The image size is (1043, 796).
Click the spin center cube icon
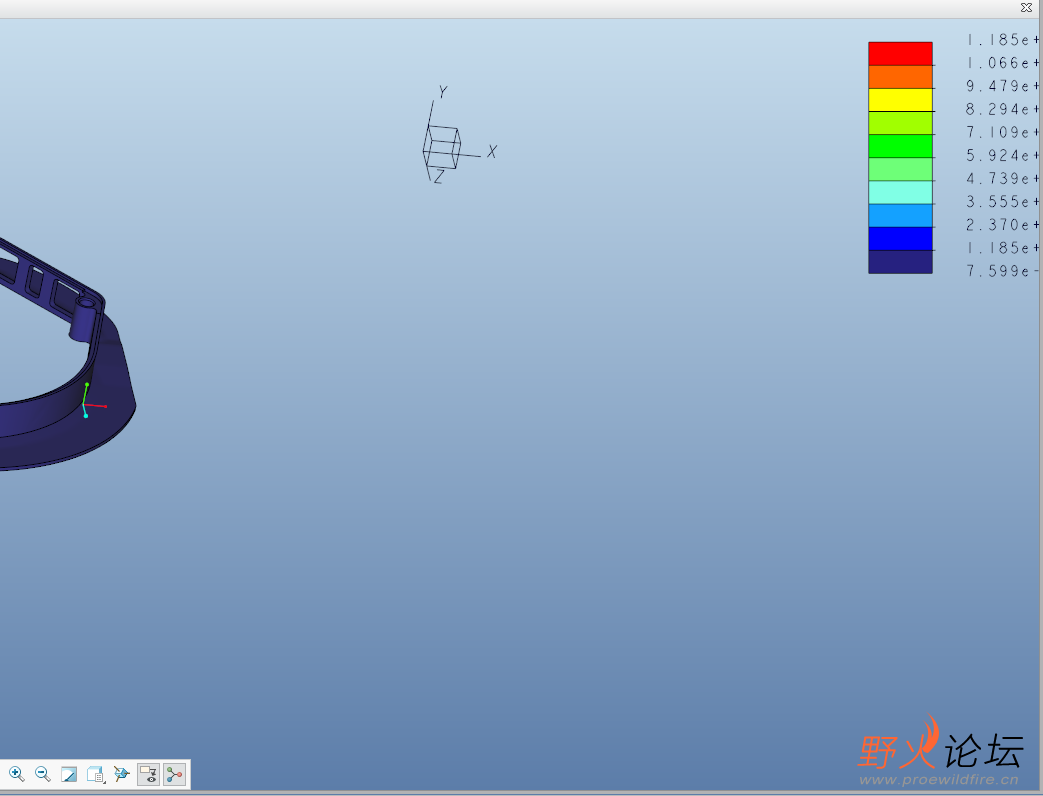(x=121, y=774)
